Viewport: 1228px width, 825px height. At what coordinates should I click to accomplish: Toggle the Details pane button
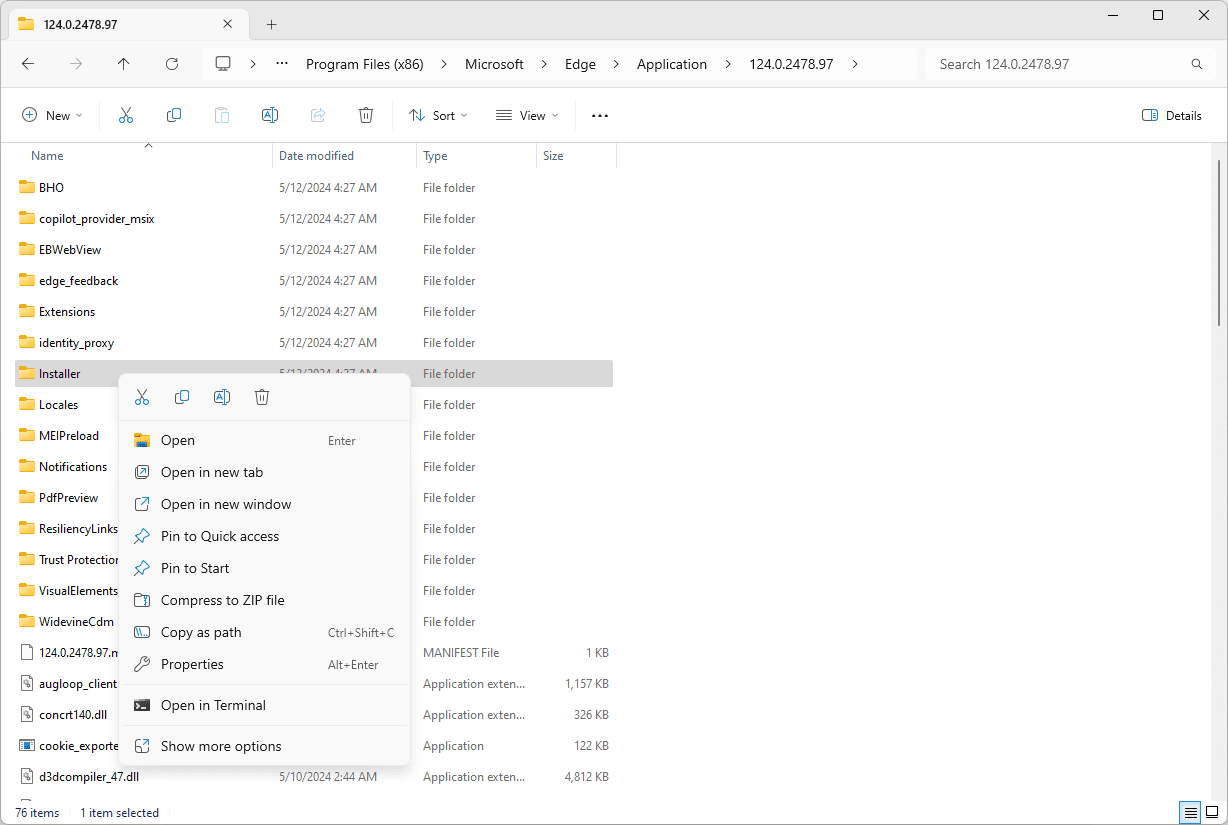pos(1172,116)
